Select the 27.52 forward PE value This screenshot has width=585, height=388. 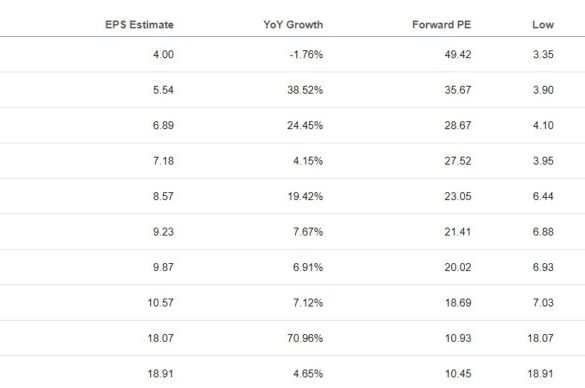458,161
